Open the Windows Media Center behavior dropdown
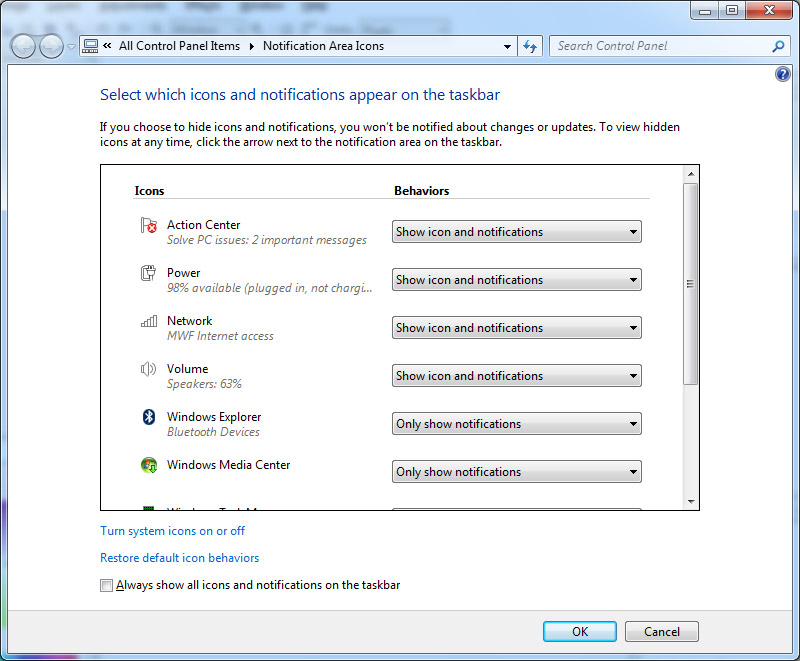Viewport: 800px width, 661px height. pyautogui.click(x=516, y=471)
